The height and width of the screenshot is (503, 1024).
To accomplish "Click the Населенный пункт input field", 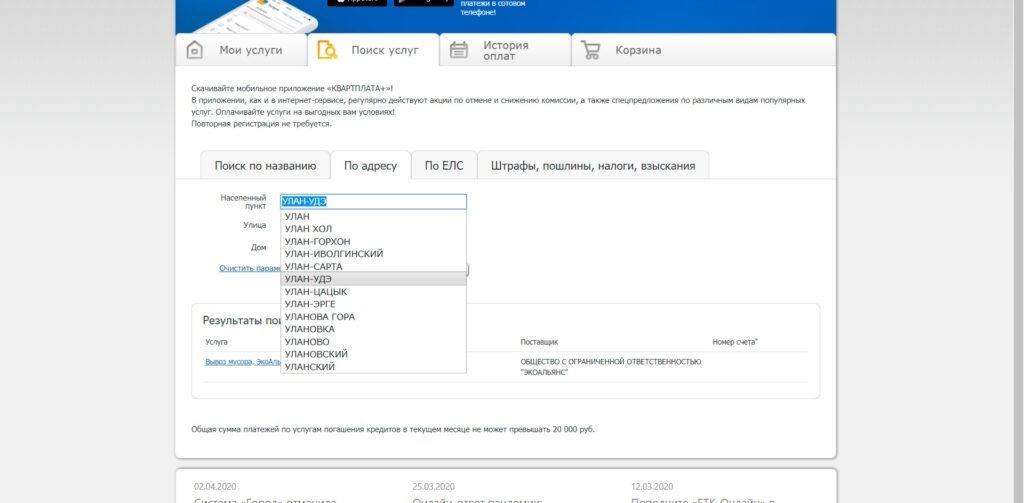I will pos(373,202).
